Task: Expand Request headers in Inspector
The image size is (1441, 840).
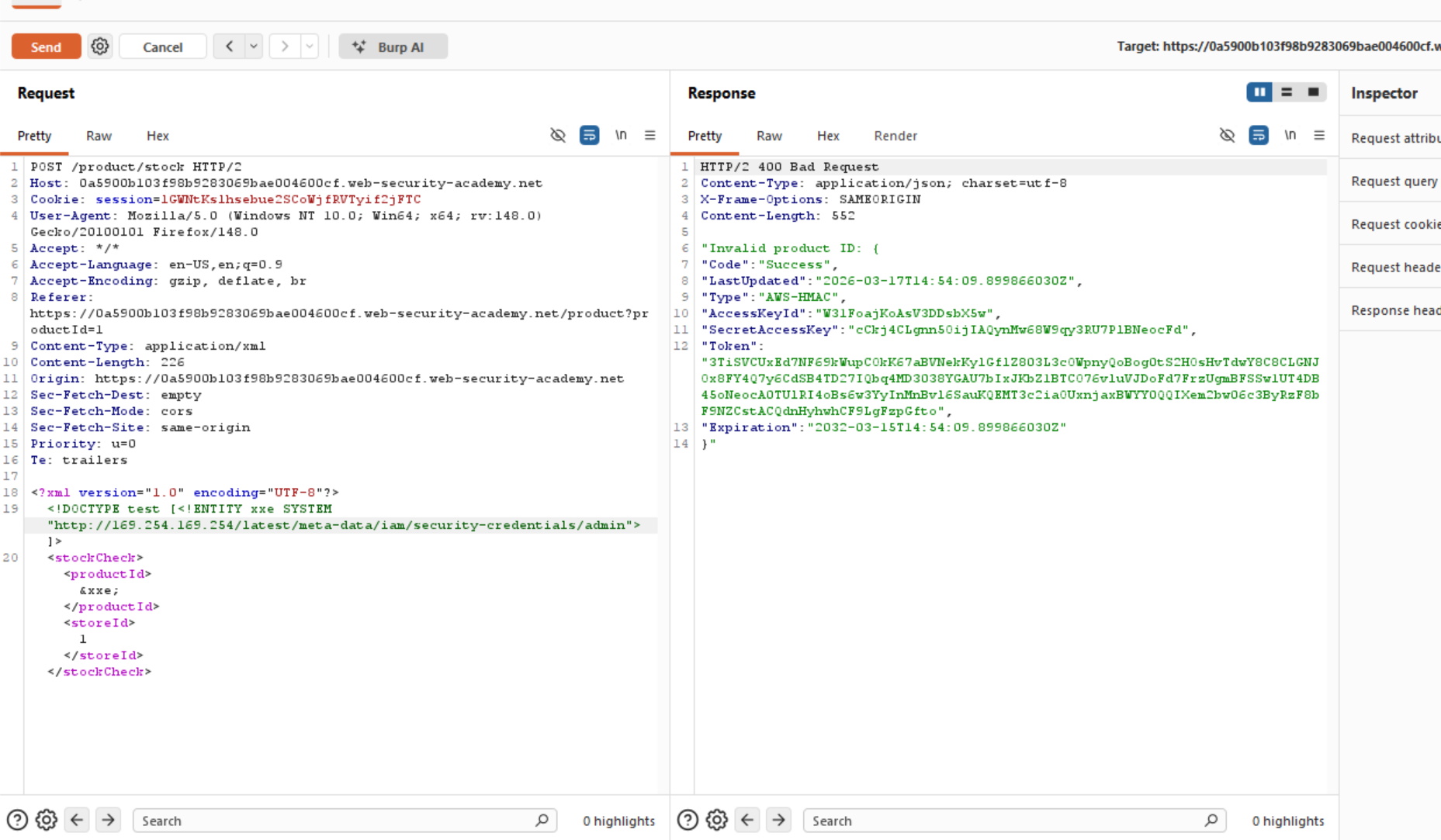Action: click(1394, 267)
